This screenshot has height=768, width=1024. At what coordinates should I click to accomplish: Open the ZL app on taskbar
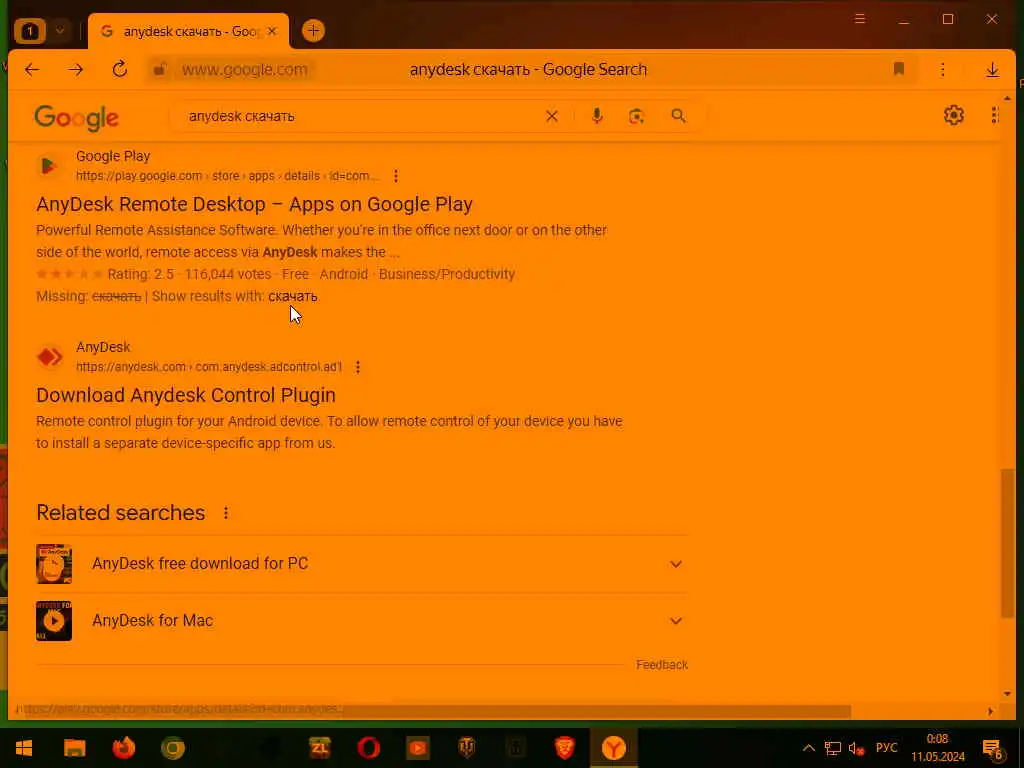point(319,748)
